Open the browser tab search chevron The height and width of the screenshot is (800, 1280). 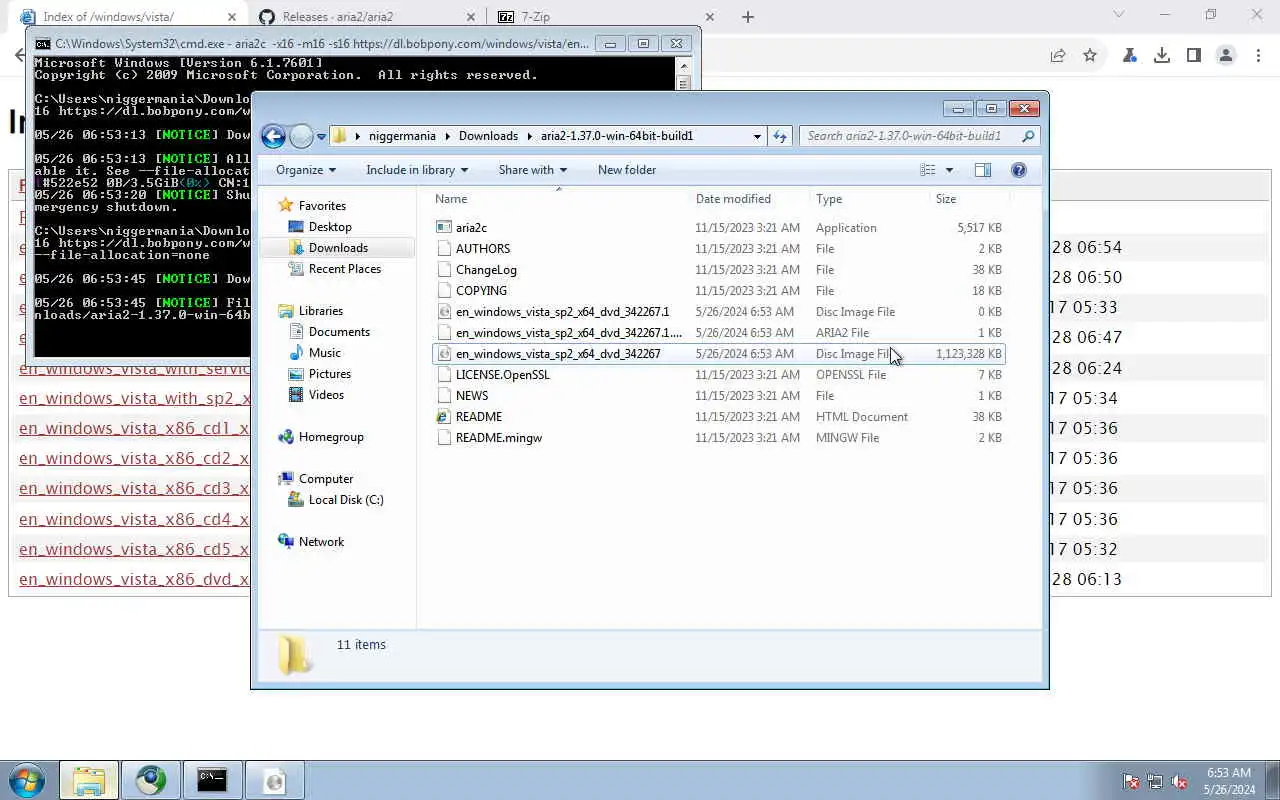click(x=1119, y=15)
